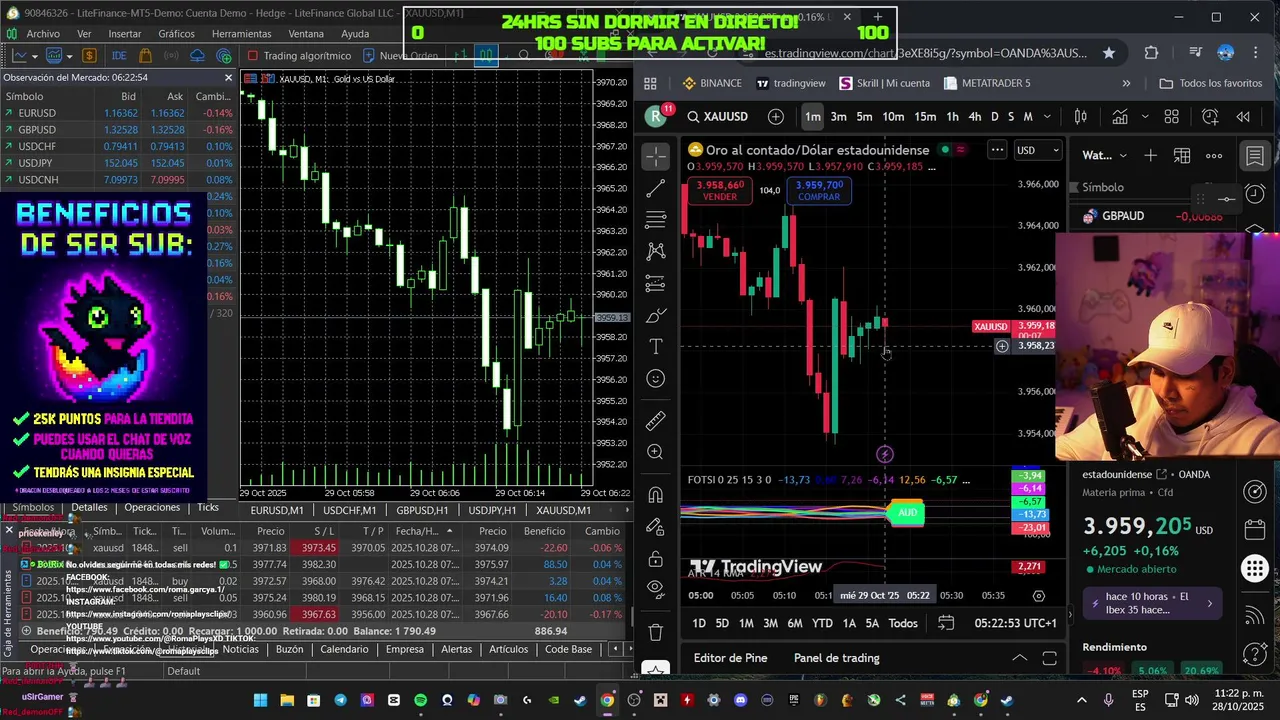Select the crosshair cursor tool in TradingView
Viewport: 1280px width, 720px height.
click(x=656, y=156)
